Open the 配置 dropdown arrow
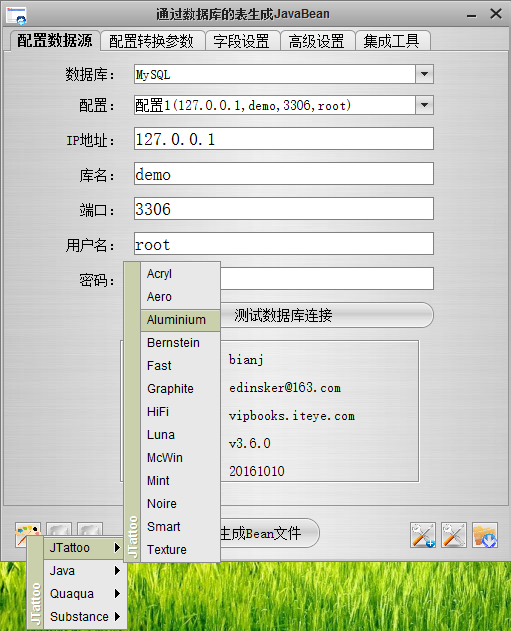The image size is (511, 631). pos(424,105)
